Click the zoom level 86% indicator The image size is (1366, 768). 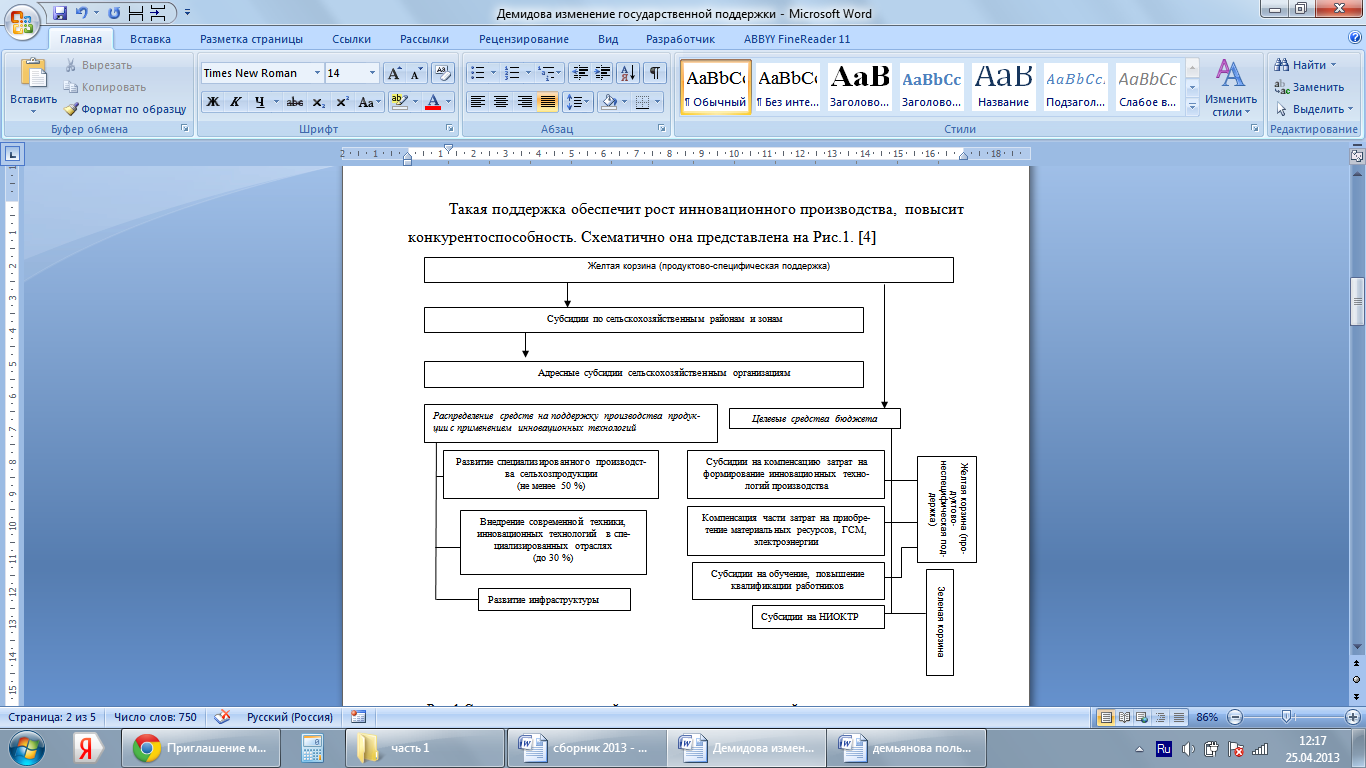point(1205,717)
